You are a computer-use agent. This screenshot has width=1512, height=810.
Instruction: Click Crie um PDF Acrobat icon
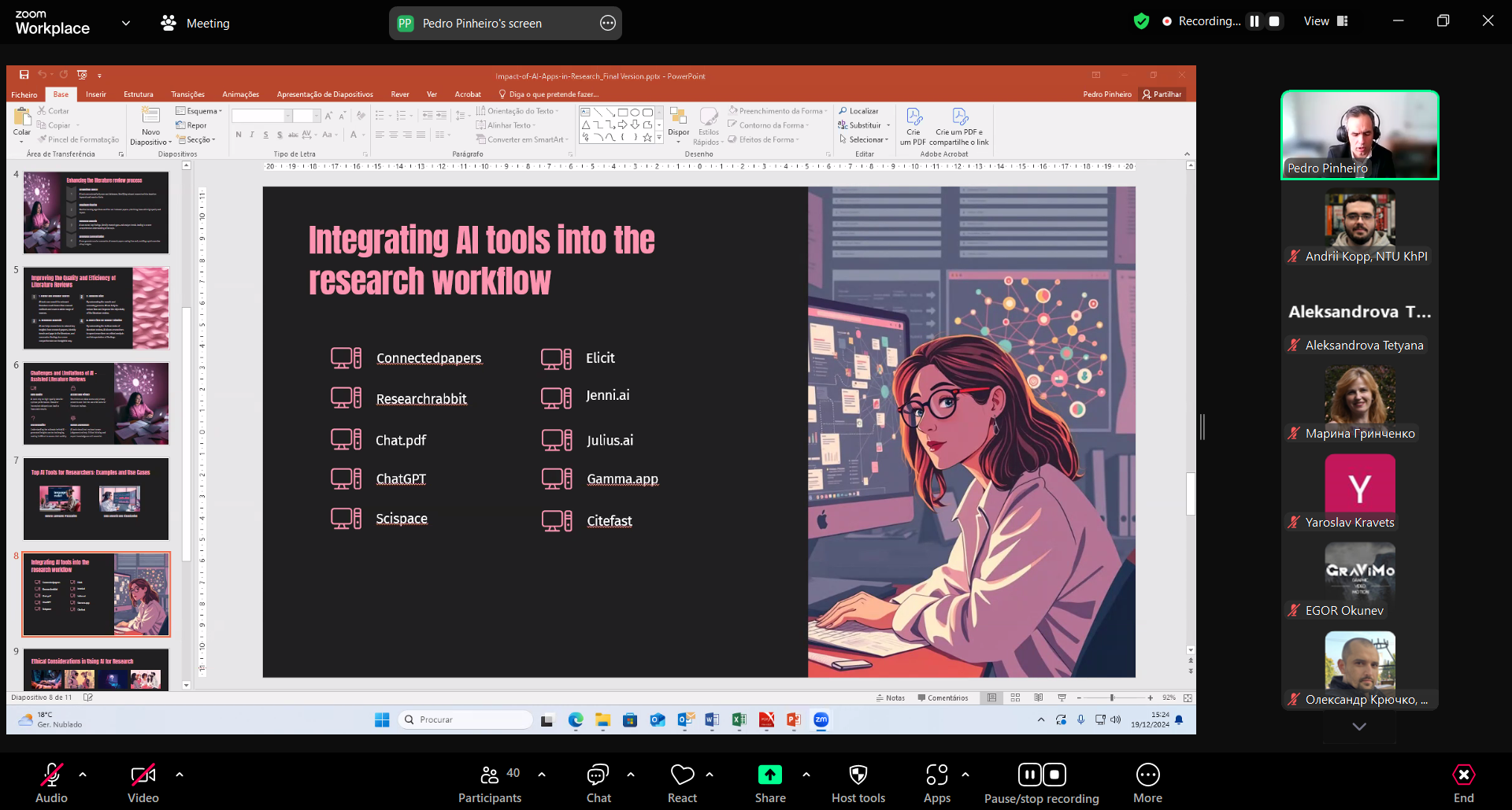coord(913,126)
